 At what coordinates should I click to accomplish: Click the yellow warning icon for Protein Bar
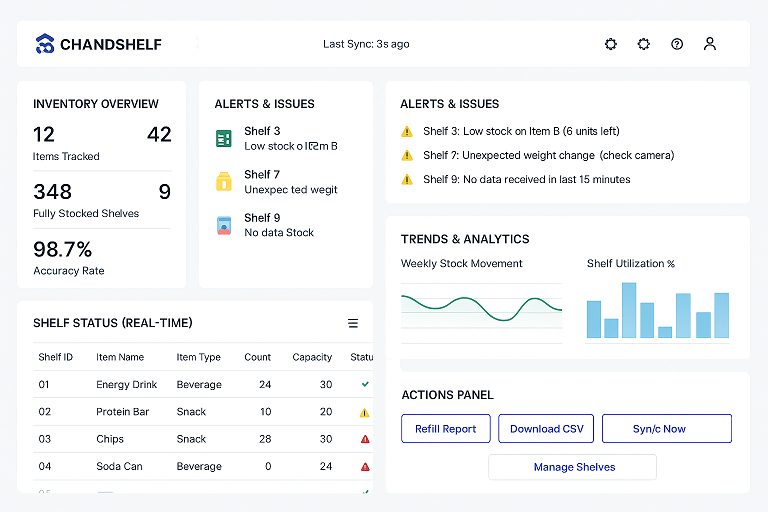tap(365, 412)
